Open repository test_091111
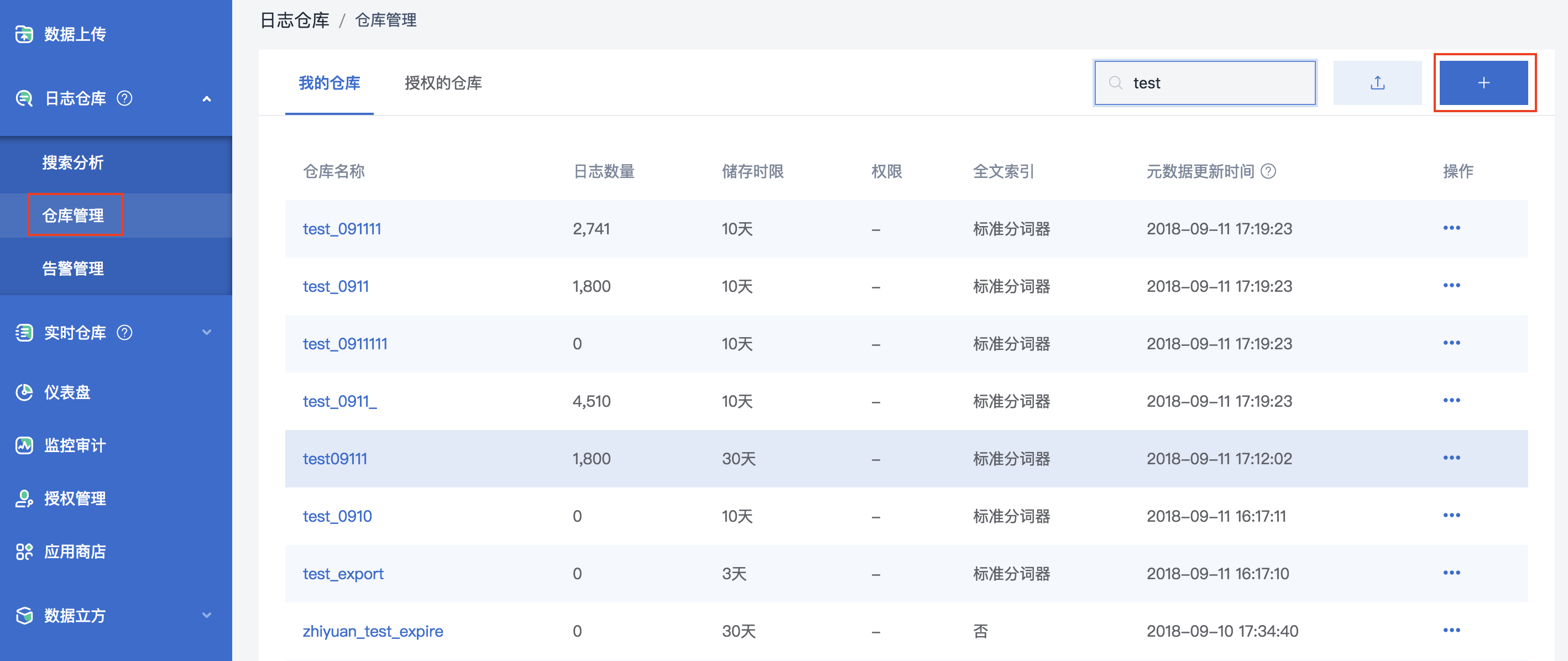The image size is (1568, 661). pos(342,229)
